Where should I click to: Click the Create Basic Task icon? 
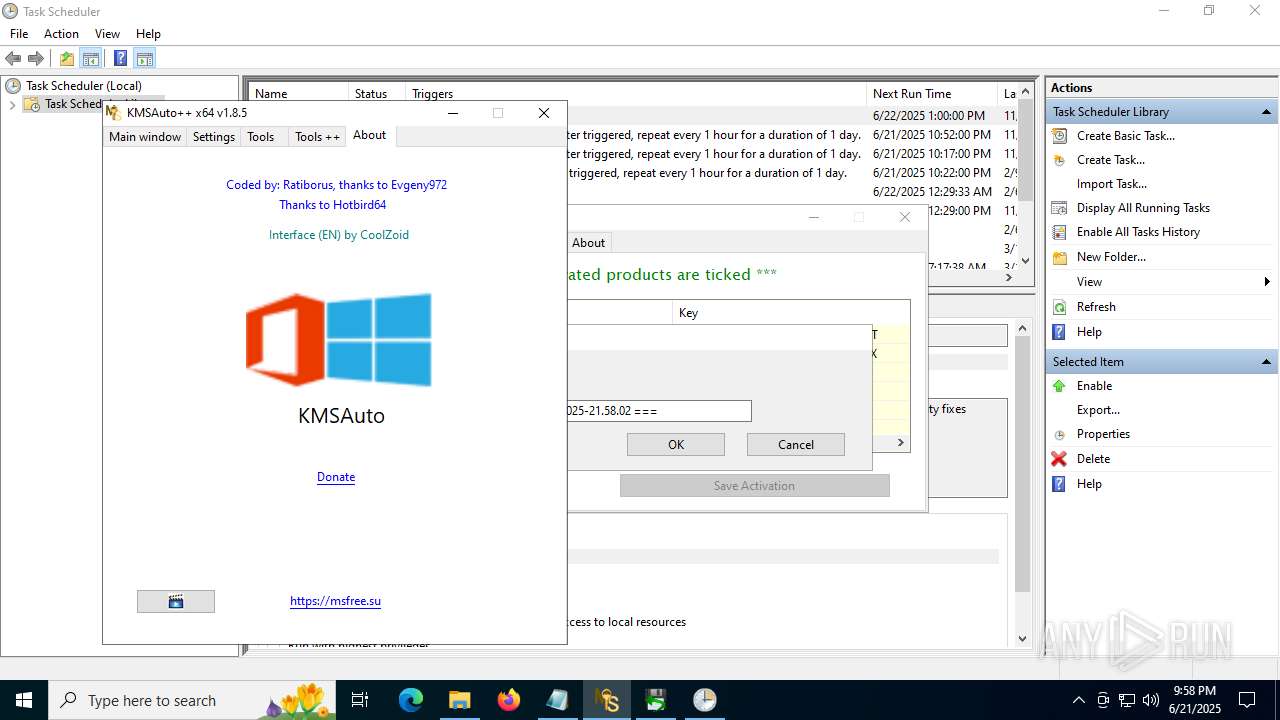[x=1059, y=136]
